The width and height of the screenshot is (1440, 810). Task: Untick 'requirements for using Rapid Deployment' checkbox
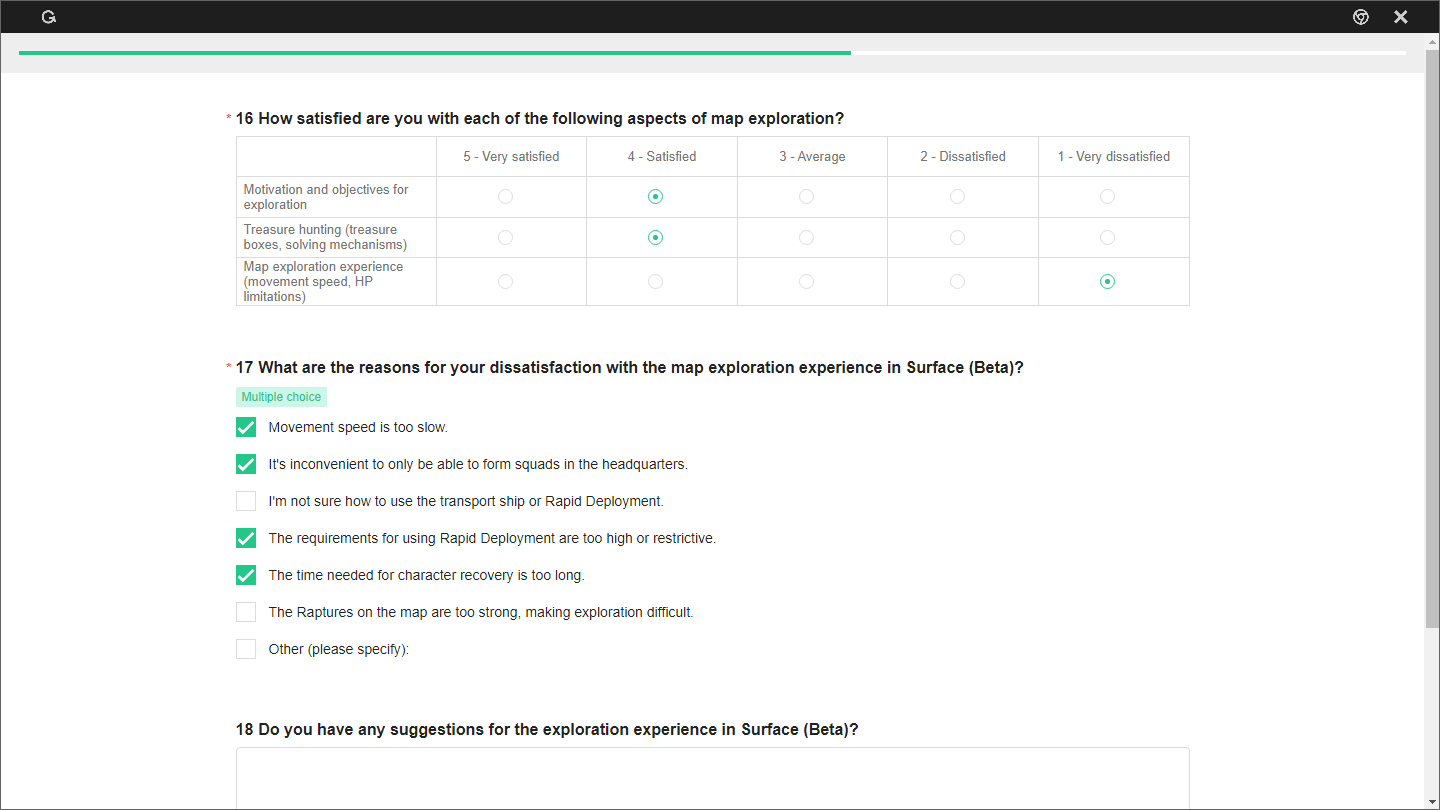tap(246, 538)
